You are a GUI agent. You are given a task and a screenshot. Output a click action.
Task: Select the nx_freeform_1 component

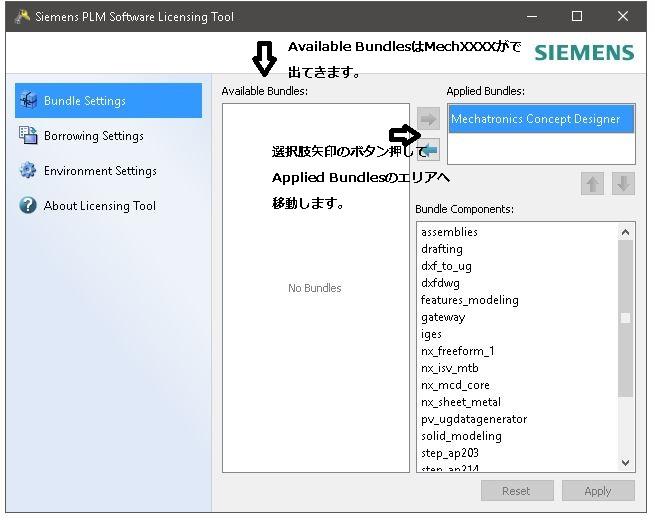point(457,351)
